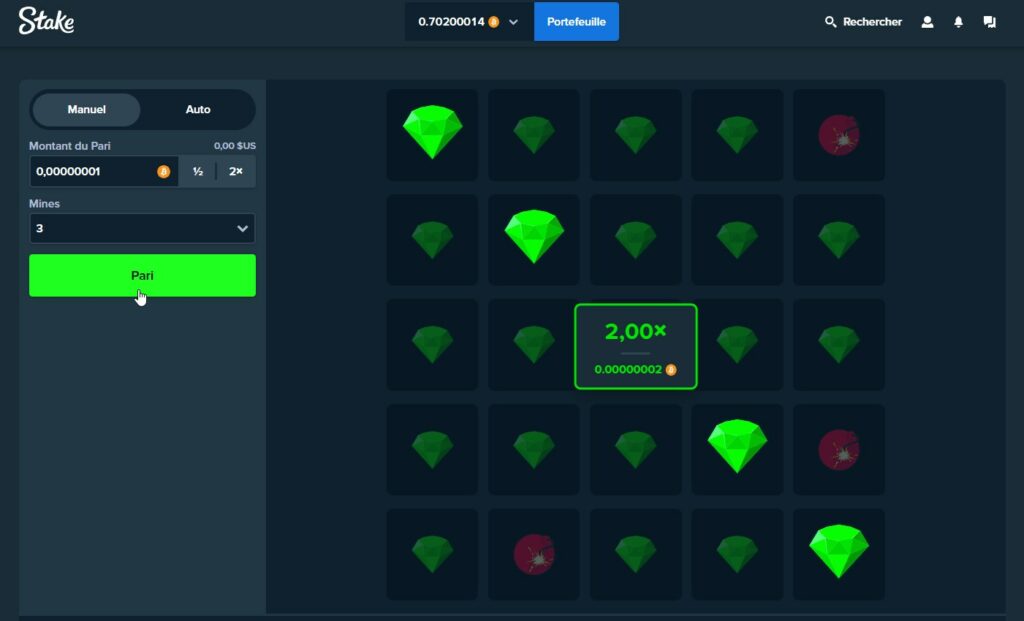
Task: Click the bright gem in bottom-right tile
Action: tap(838, 553)
